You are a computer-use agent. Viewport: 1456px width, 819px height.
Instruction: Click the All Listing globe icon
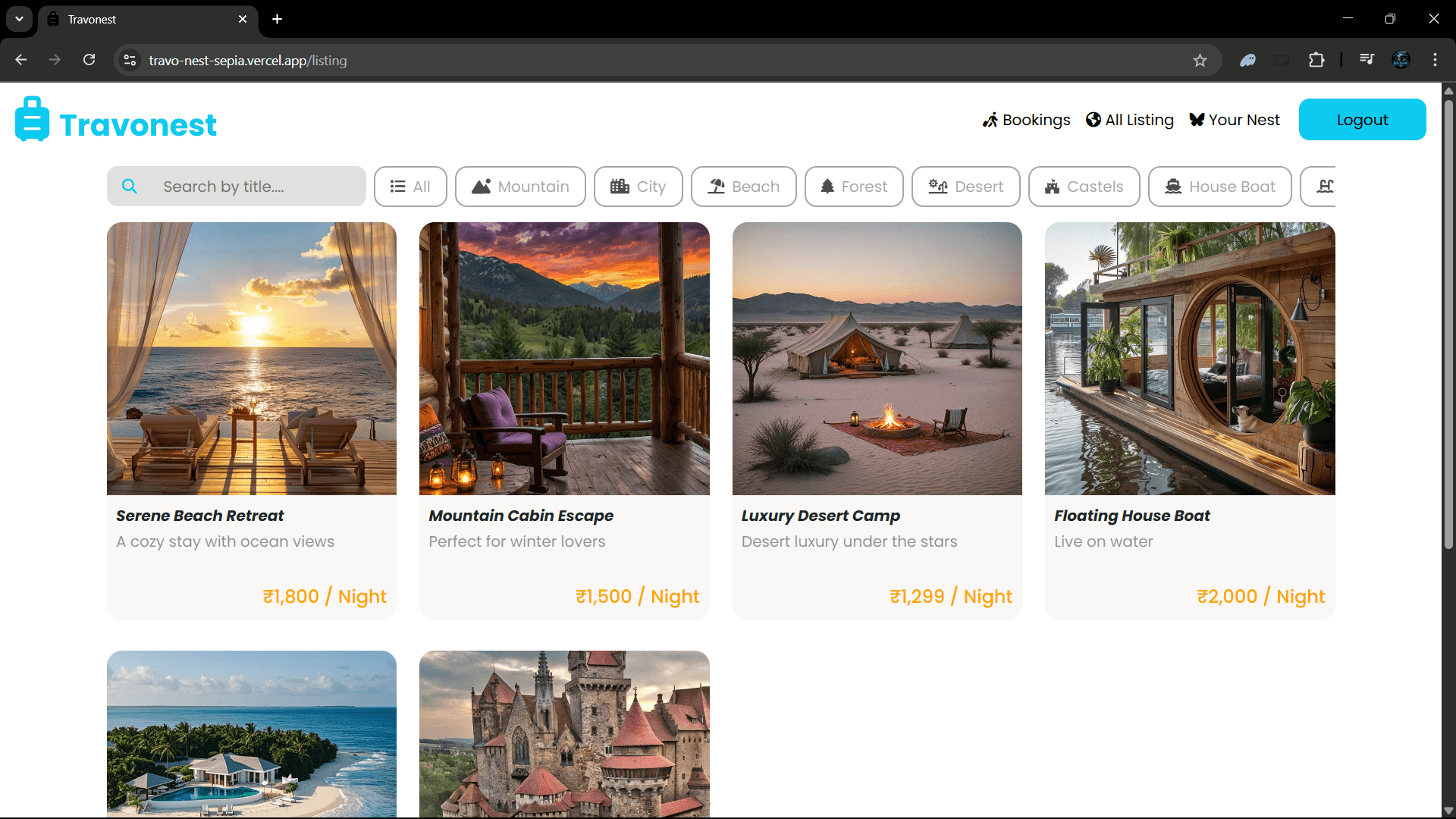1094,120
